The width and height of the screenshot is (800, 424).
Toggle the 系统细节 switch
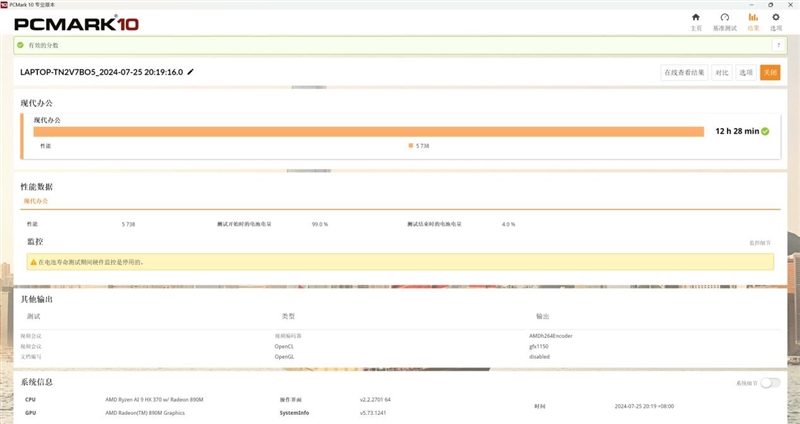tap(770, 383)
